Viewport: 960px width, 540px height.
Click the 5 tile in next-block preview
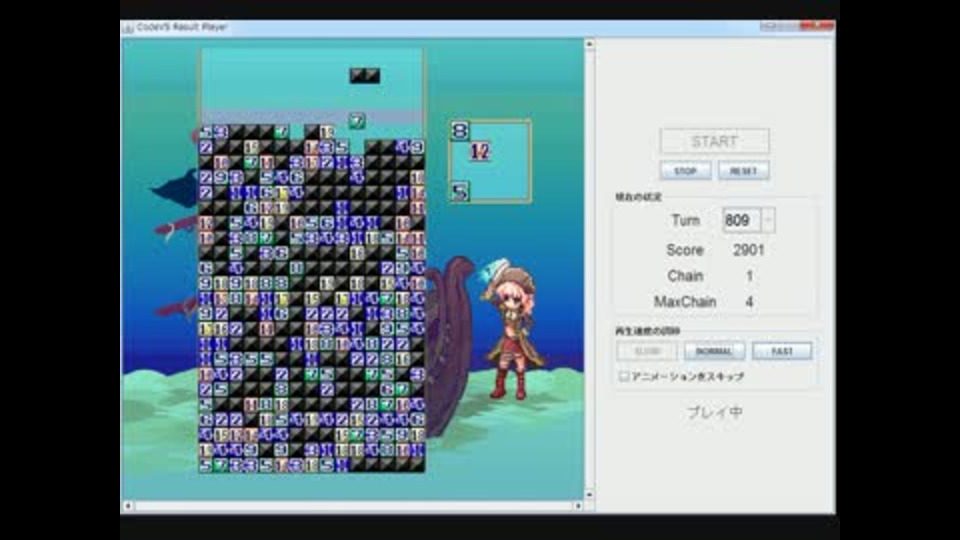click(x=460, y=192)
